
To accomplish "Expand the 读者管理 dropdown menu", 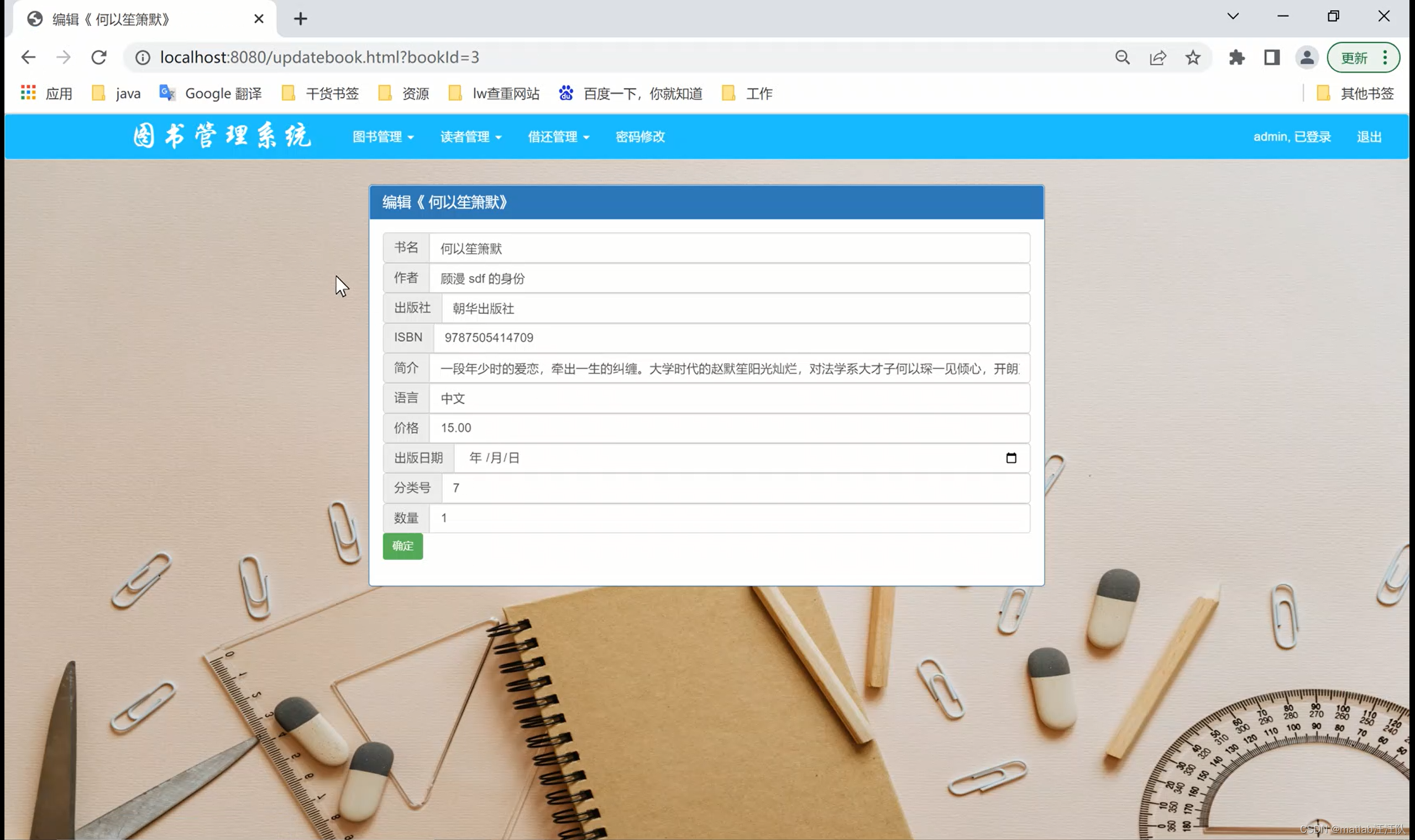I will [x=470, y=137].
